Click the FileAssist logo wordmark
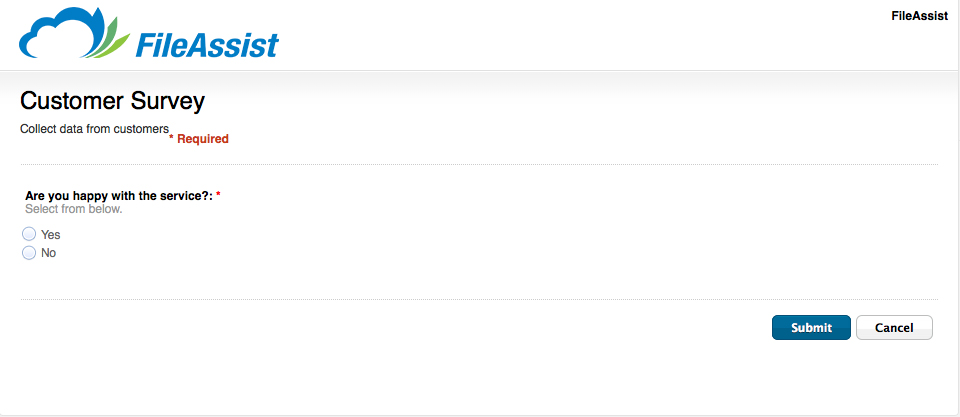Screen dimensions: 960x417 pos(207,45)
